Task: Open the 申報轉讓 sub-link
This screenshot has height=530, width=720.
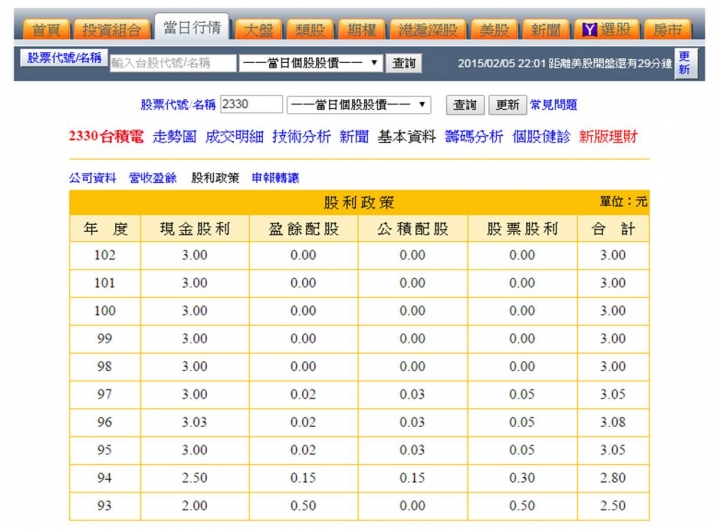Action: click(275, 178)
